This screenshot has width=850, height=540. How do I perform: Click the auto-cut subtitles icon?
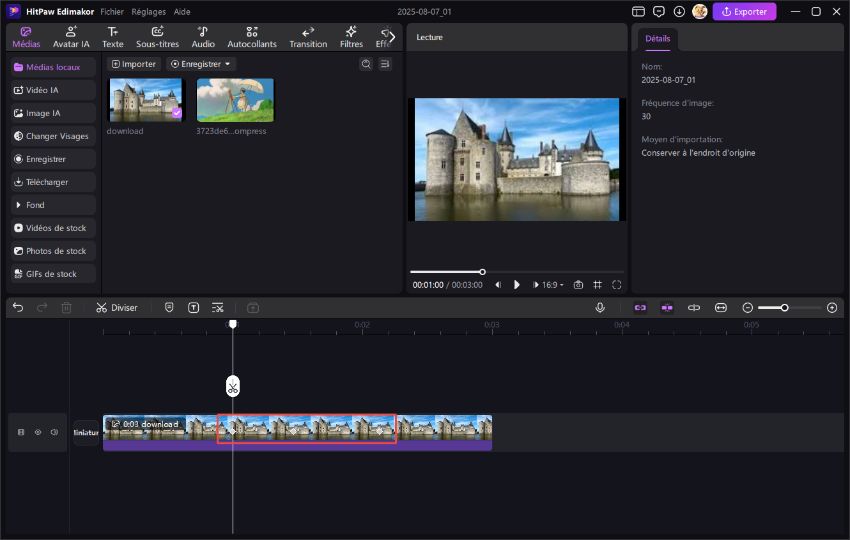(217, 307)
